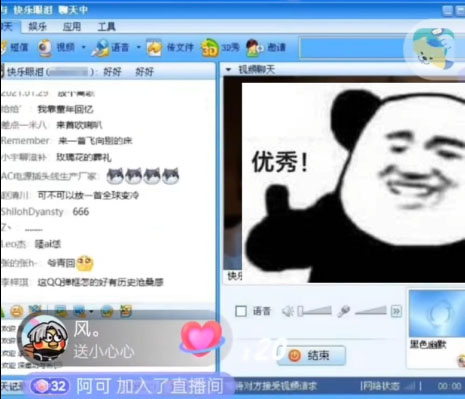Click the 黑色幽默 thumbnail
The width and height of the screenshot is (465, 399).
point(437,314)
